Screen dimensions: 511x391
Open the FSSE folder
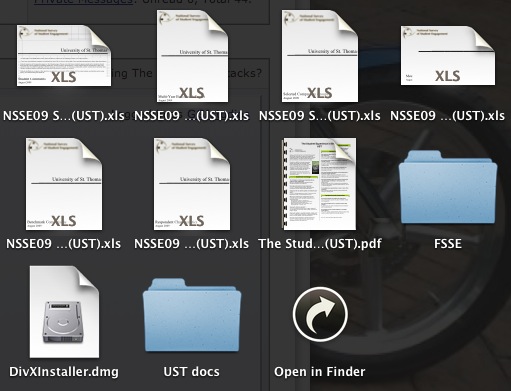coord(448,187)
